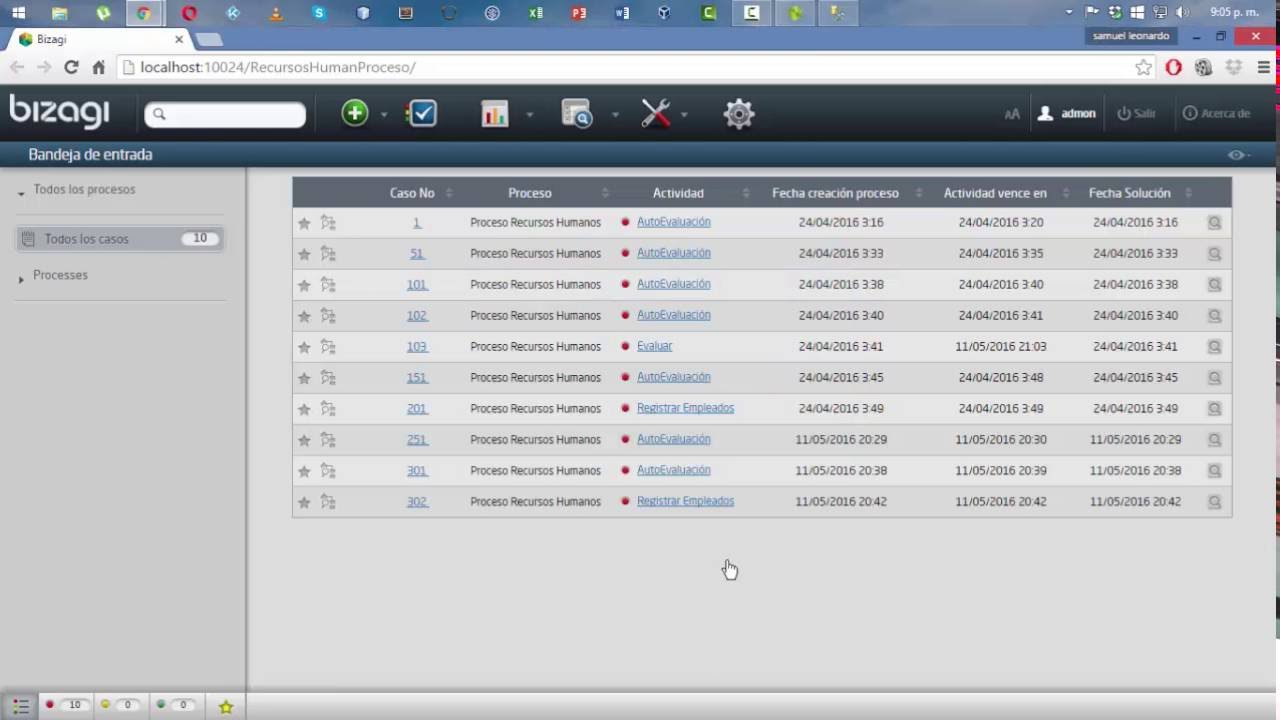
Task: Toggle the eye view icon in header
Action: click(1237, 155)
